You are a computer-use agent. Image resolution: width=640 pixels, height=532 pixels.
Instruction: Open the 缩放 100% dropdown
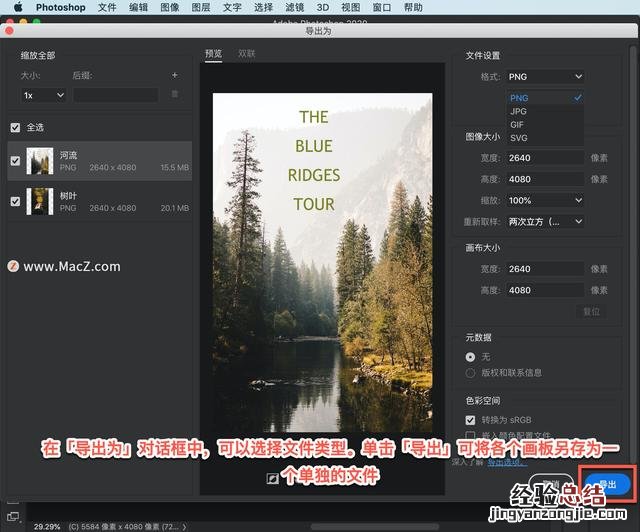tap(545, 200)
